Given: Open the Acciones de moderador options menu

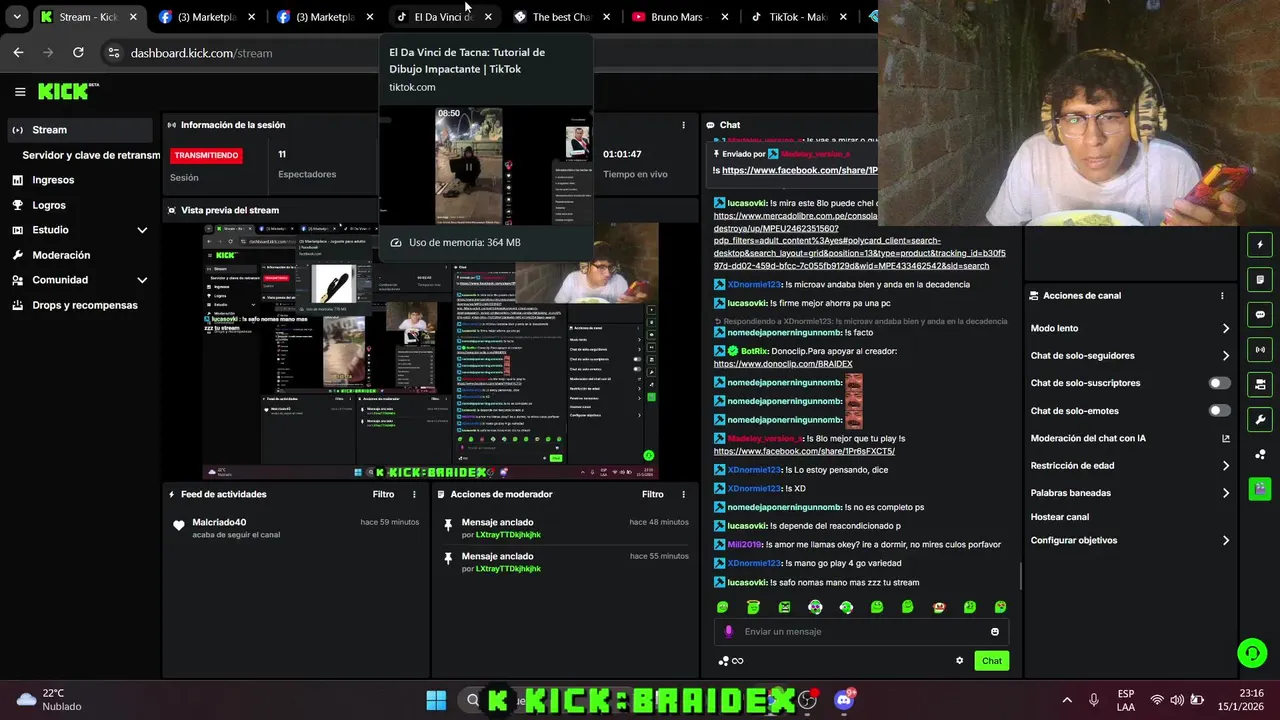Looking at the screenshot, I should pyautogui.click(x=684, y=494).
